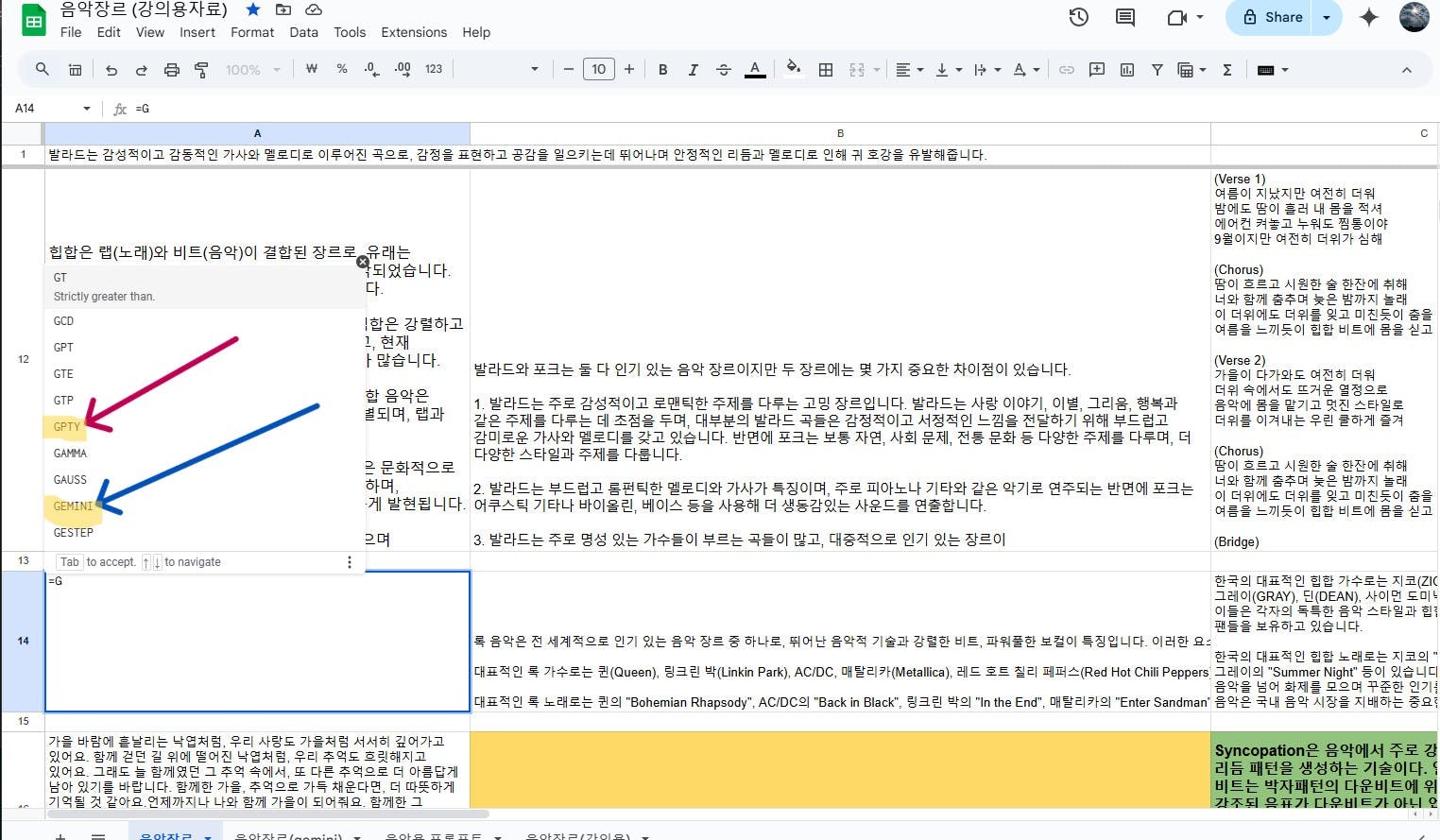
Task: Click the Name box showing A14
Action: click(52, 109)
